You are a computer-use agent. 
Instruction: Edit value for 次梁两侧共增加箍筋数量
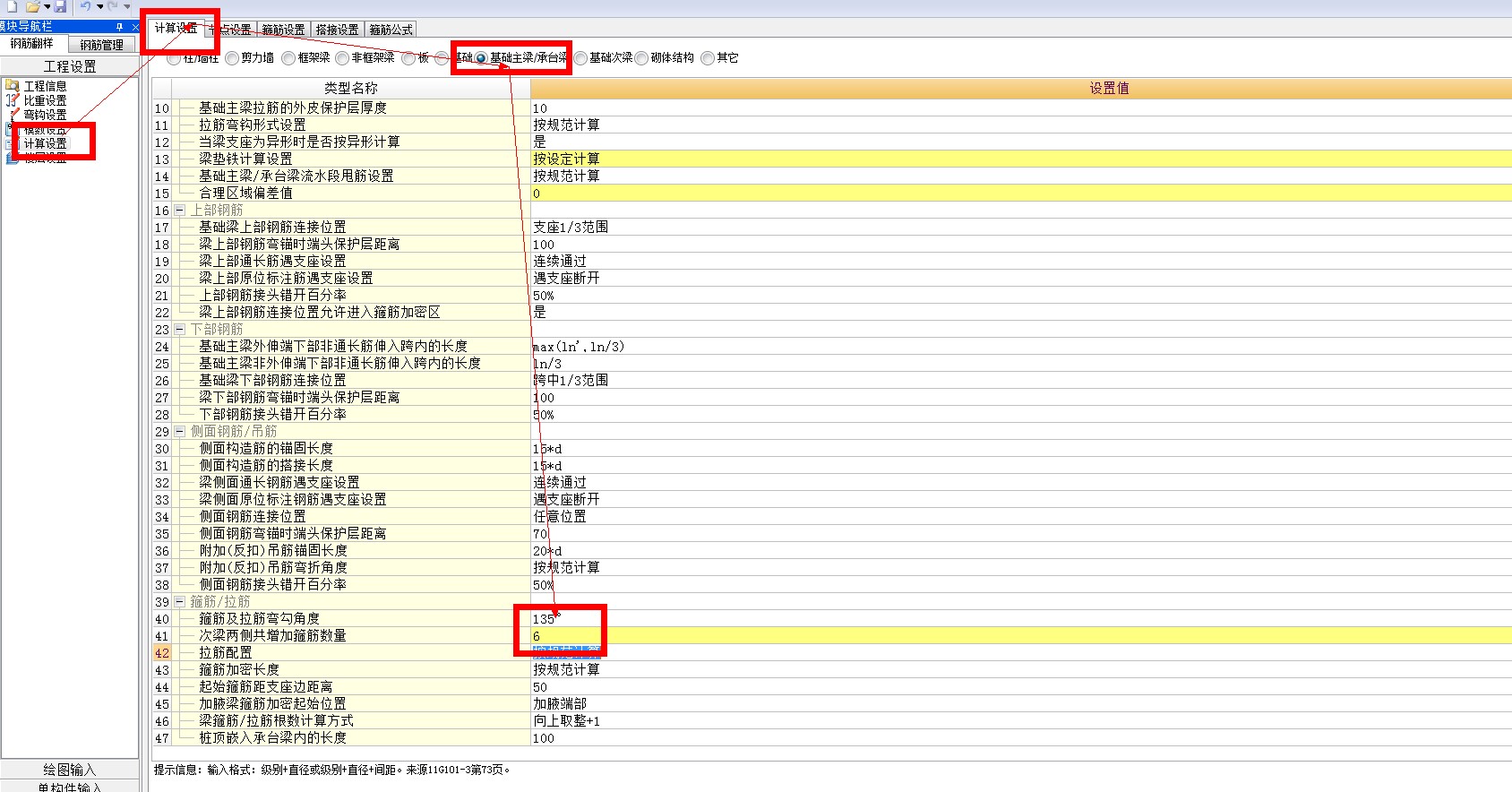(x=1021, y=636)
